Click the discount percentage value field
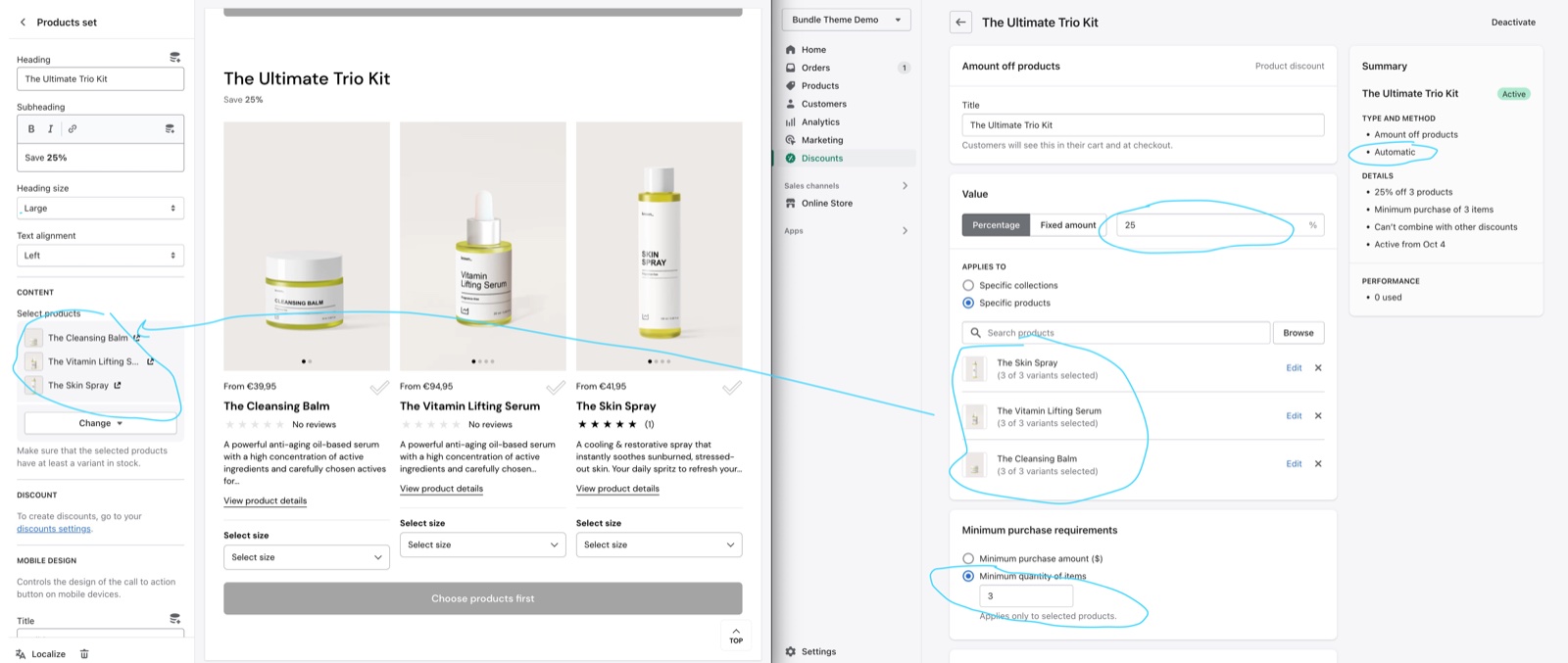 1220,225
